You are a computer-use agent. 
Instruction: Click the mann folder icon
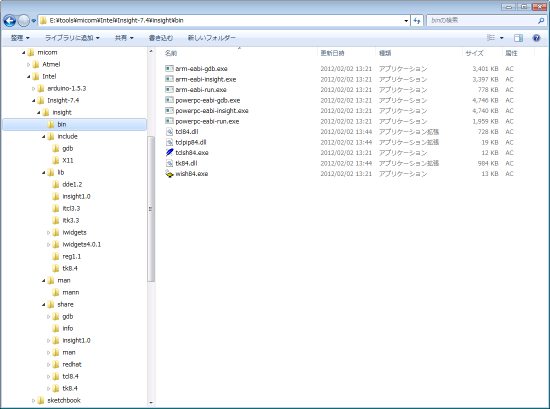click(x=55, y=292)
